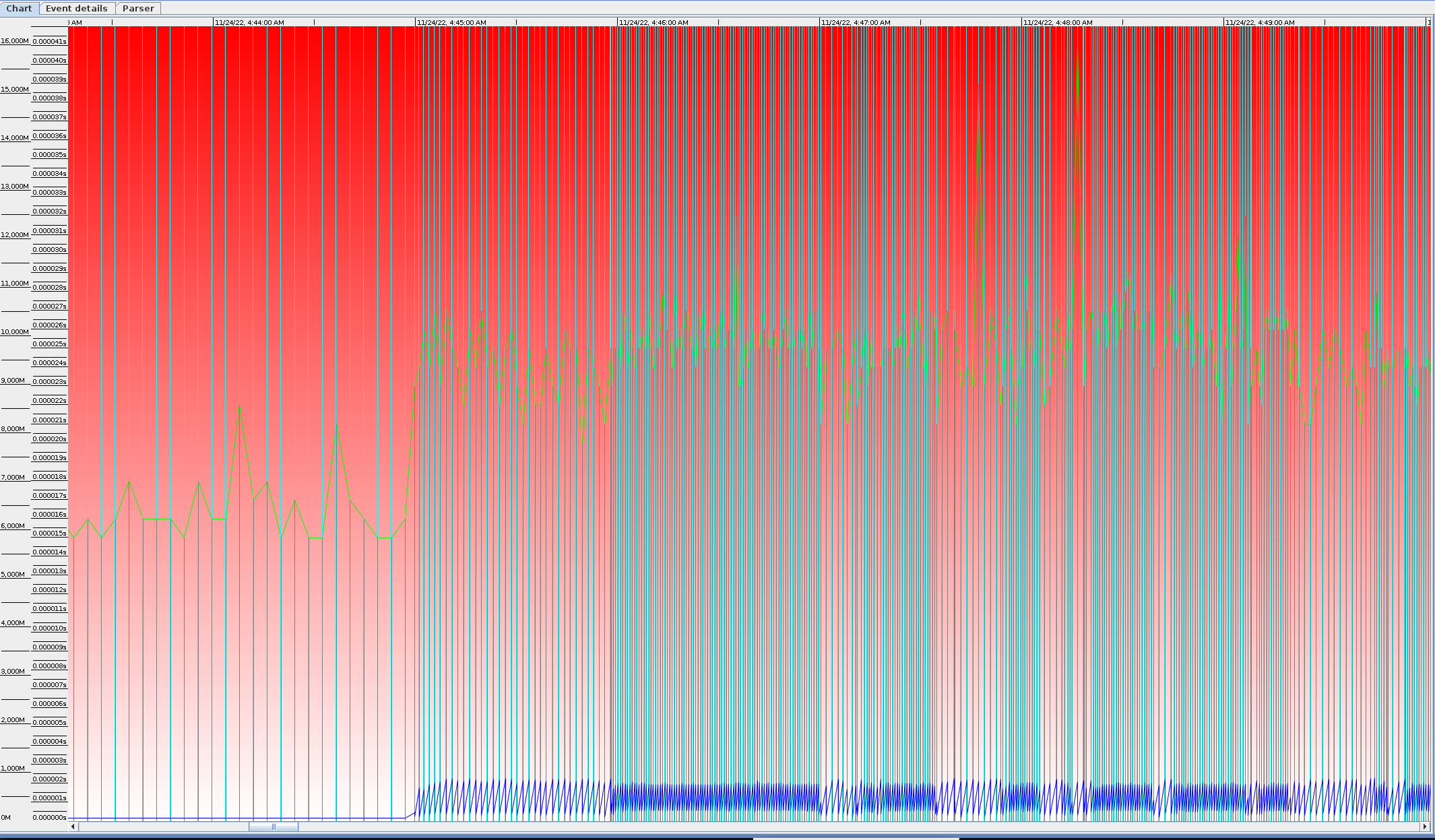
Task: Click the 4:47:00 AM timeline label
Action: point(856,22)
